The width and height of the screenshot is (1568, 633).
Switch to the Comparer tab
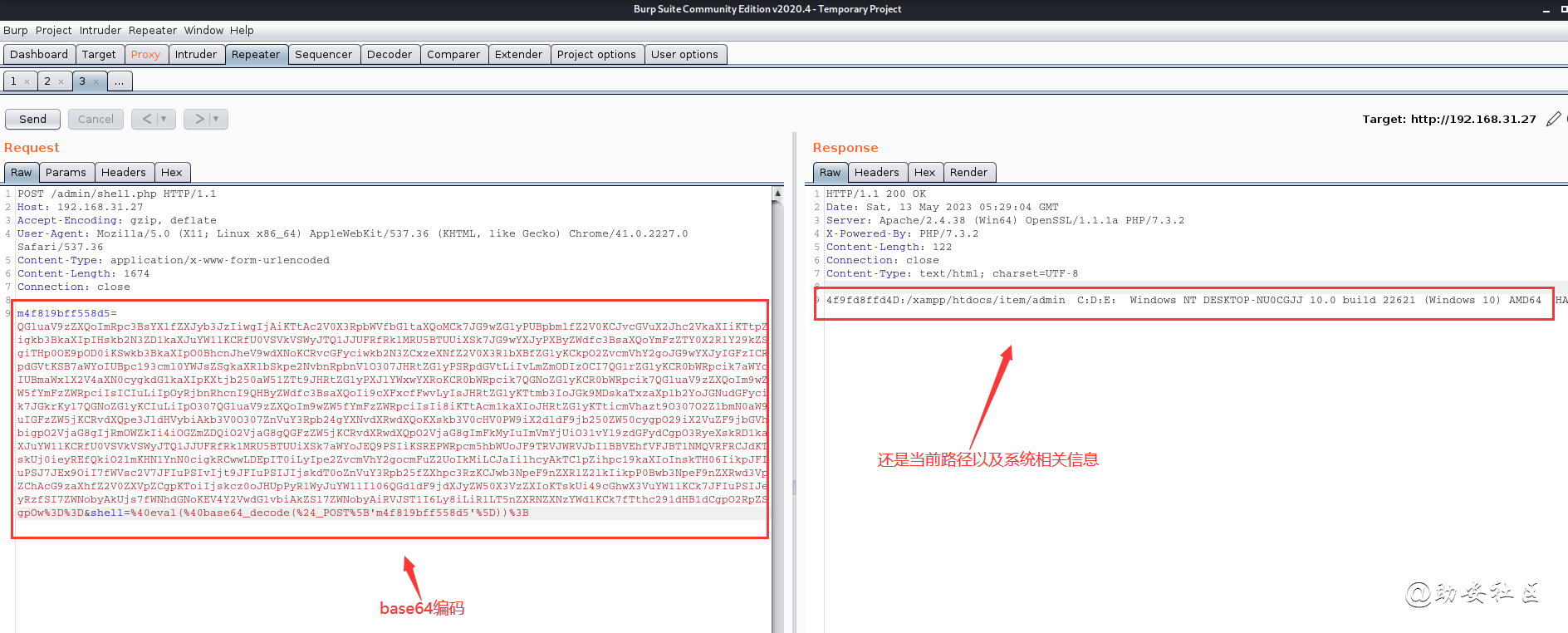pos(453,54)
